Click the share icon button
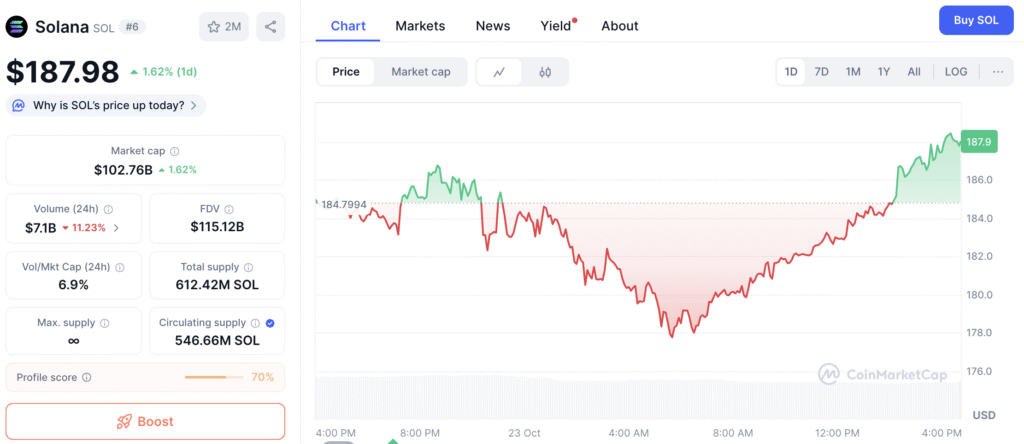 click(270, 27)
